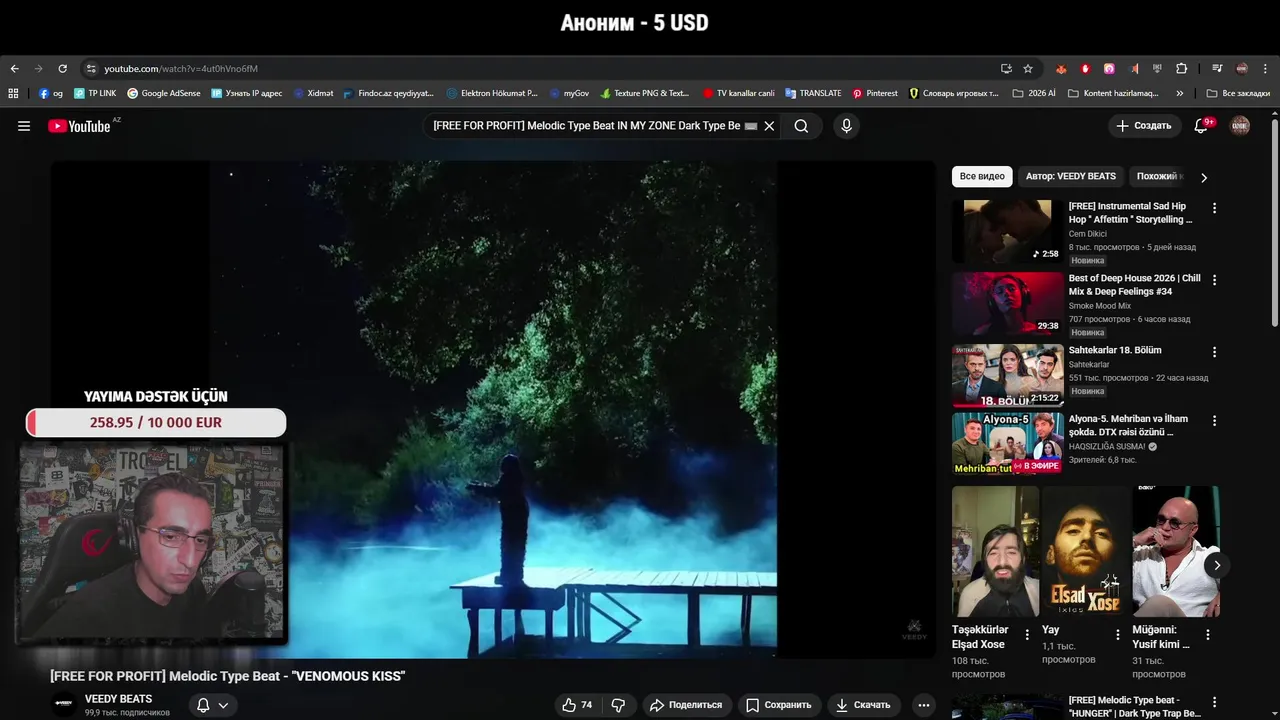The width and height of the screenshot is (1280, 720).
Task: Open options for Təşəkkürlər Elşad Xose short
Action: pos(1027,635)
